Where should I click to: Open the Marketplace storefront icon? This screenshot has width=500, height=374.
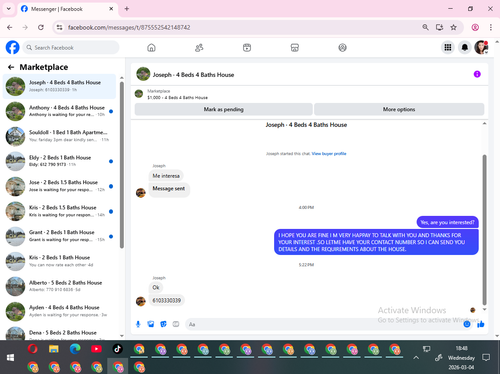click(x=295, y=48)
